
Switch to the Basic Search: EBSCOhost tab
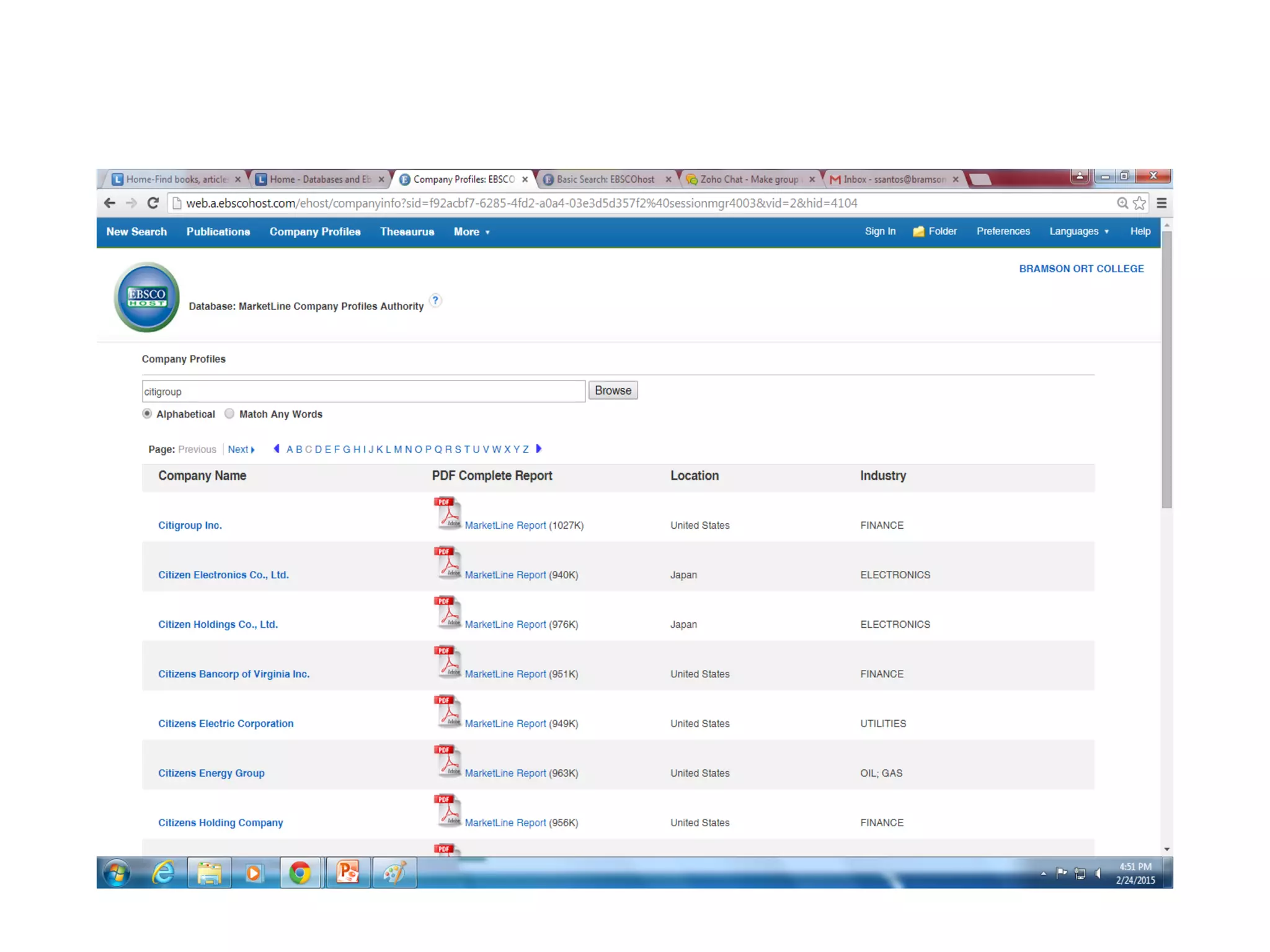[x=605, y=179]
